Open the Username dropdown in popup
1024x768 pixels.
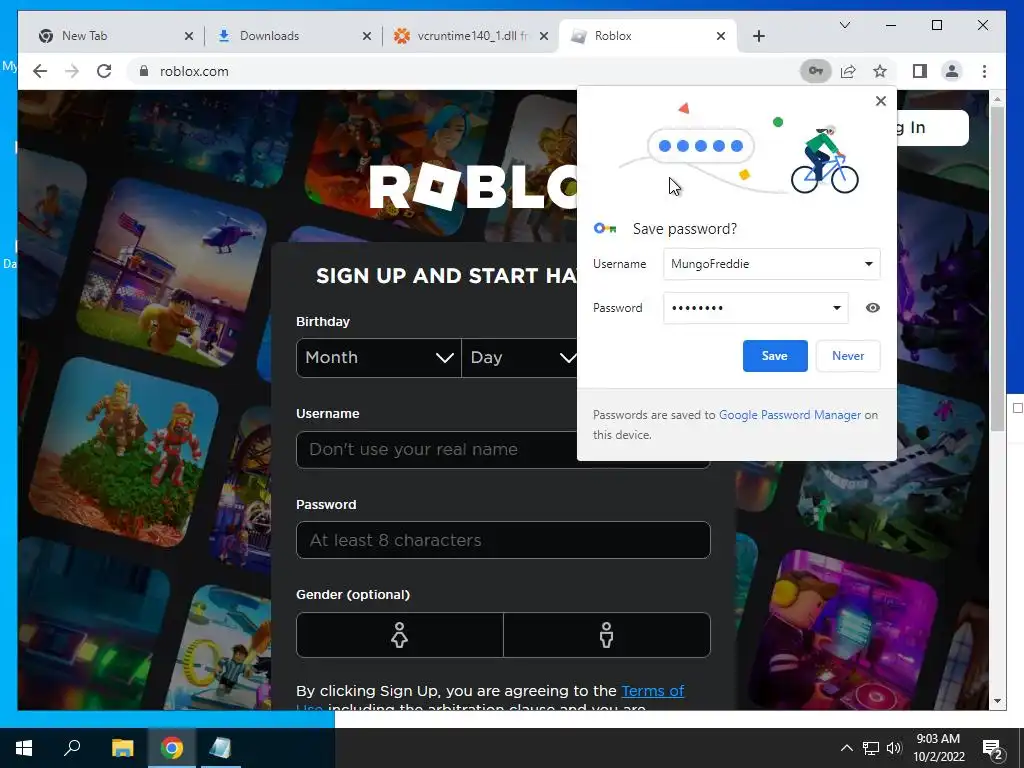click(x=869, y=264)
